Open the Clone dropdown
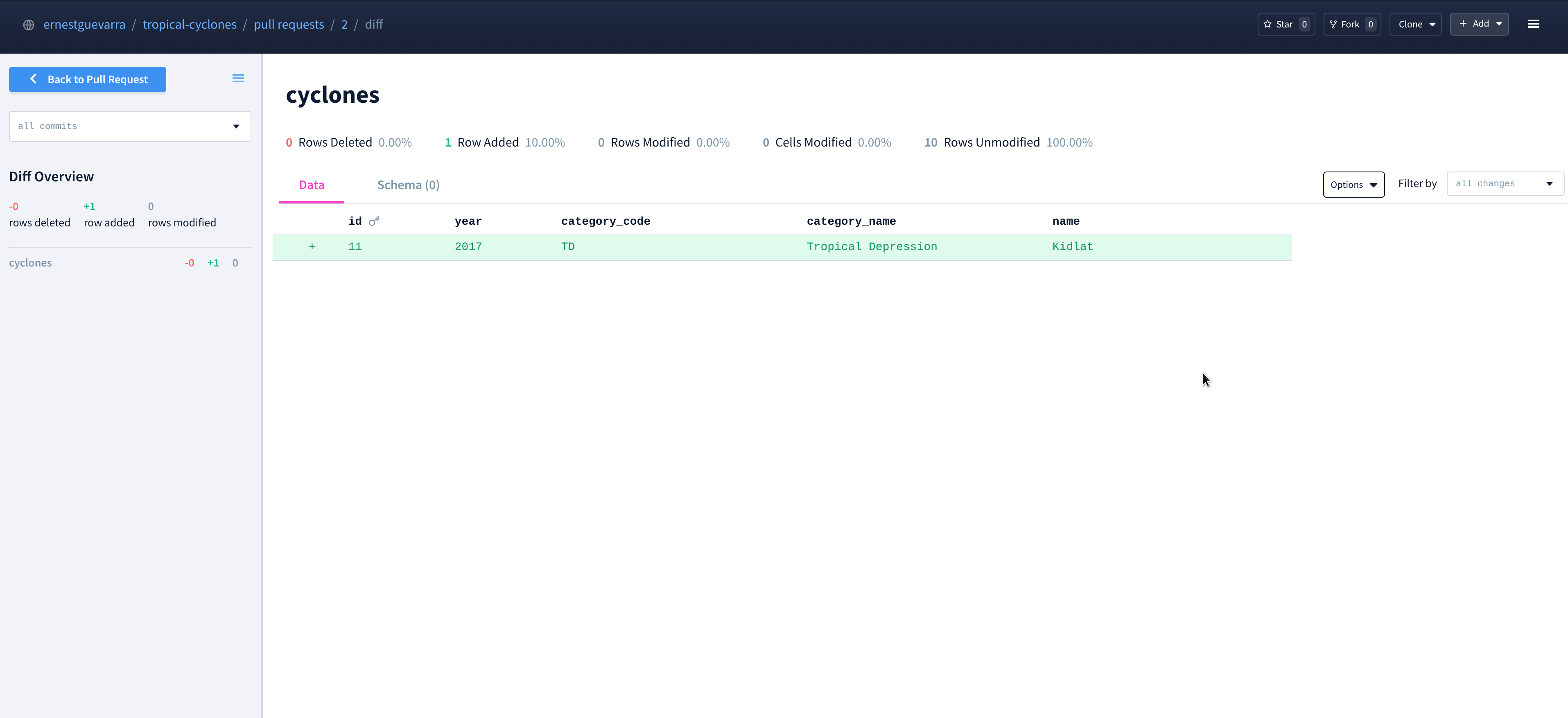The height and width of the screenshot is (718, 1568). (x=1415, y=24)
